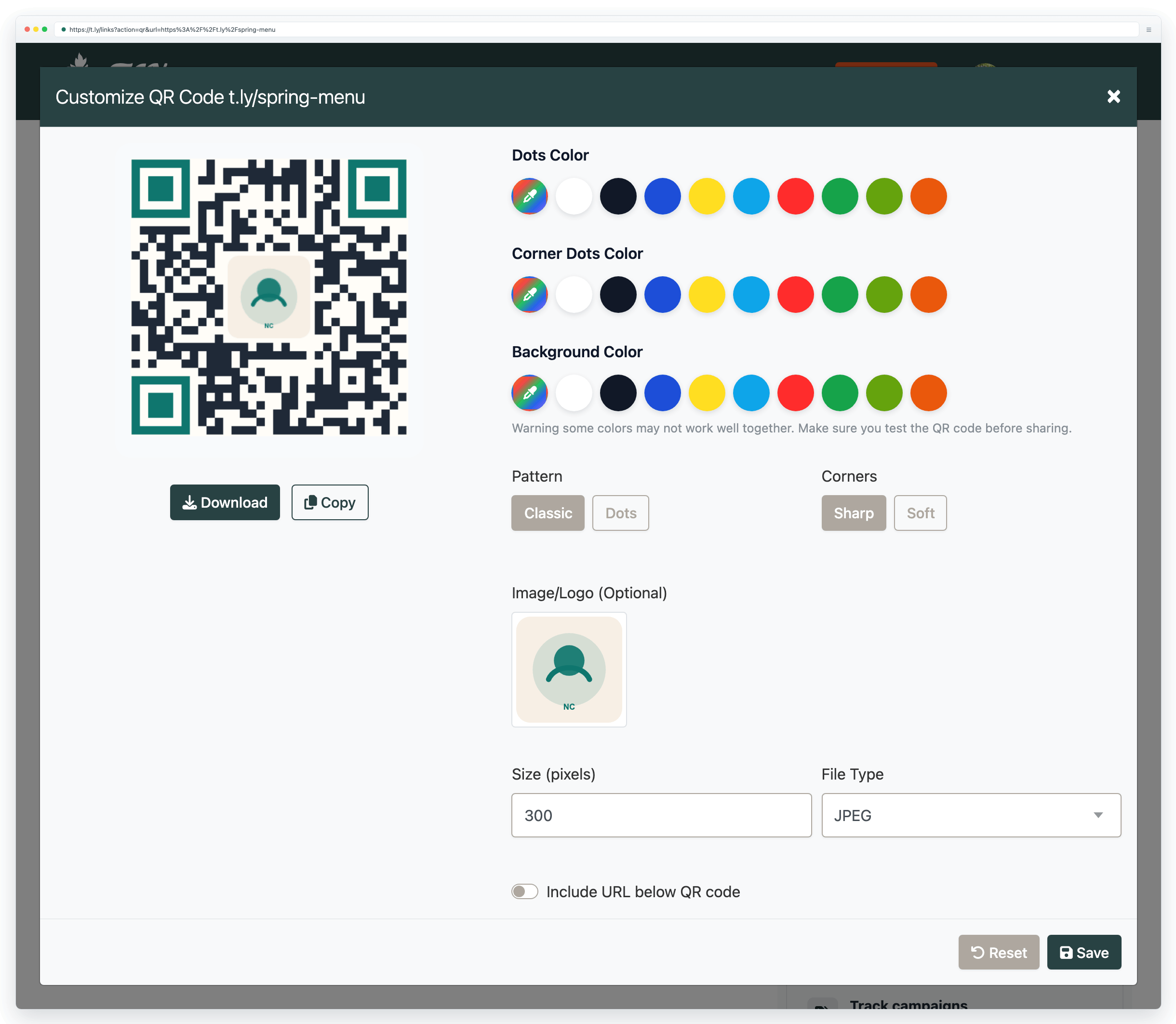Screen dimensions: 1176x1024
Task: Select white swatch under Dots Color
Action: 574,196
